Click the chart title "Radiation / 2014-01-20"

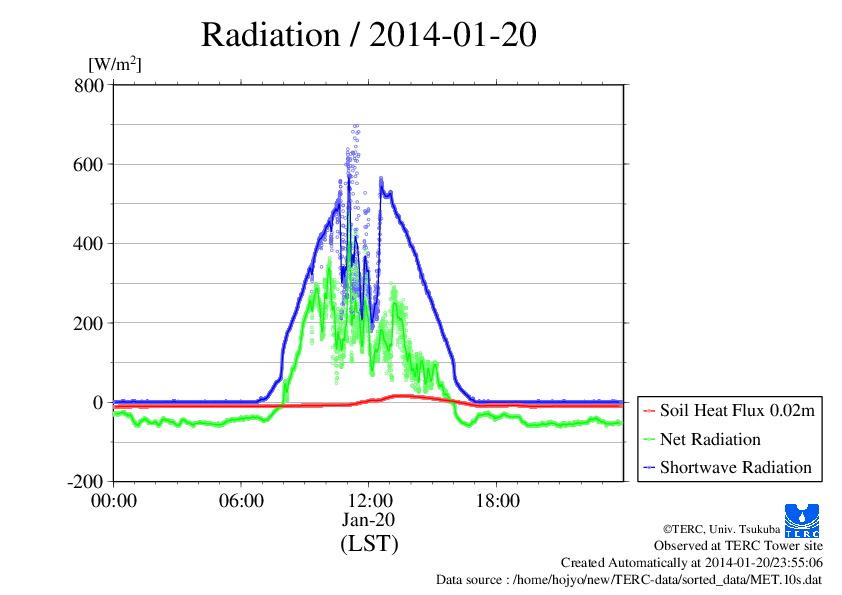point(369,35)
